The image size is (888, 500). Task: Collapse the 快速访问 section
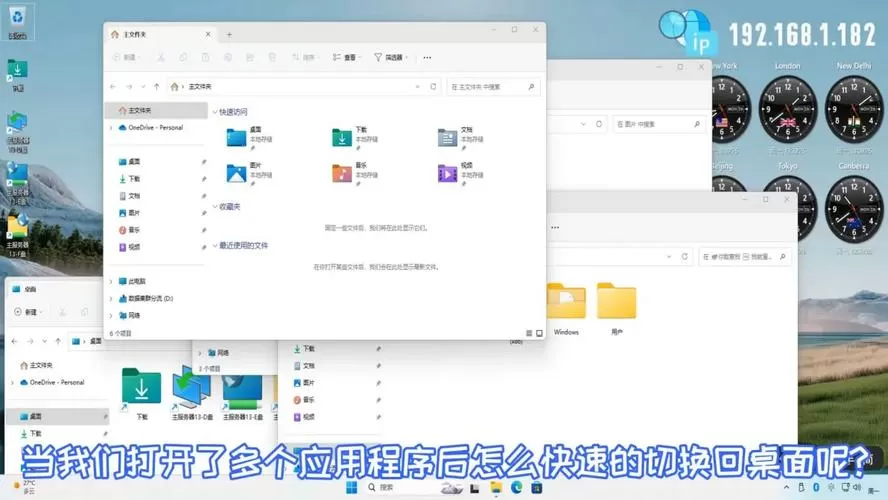click(215, 112)
